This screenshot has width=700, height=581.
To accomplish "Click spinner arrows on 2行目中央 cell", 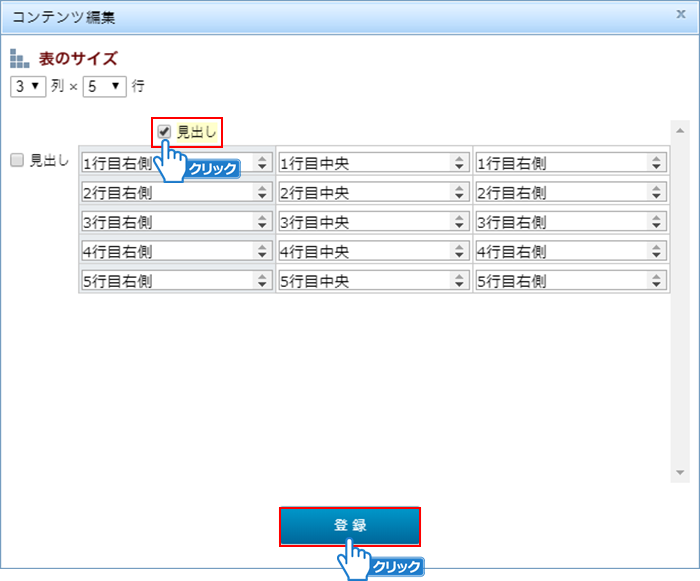I will [459, 192].
